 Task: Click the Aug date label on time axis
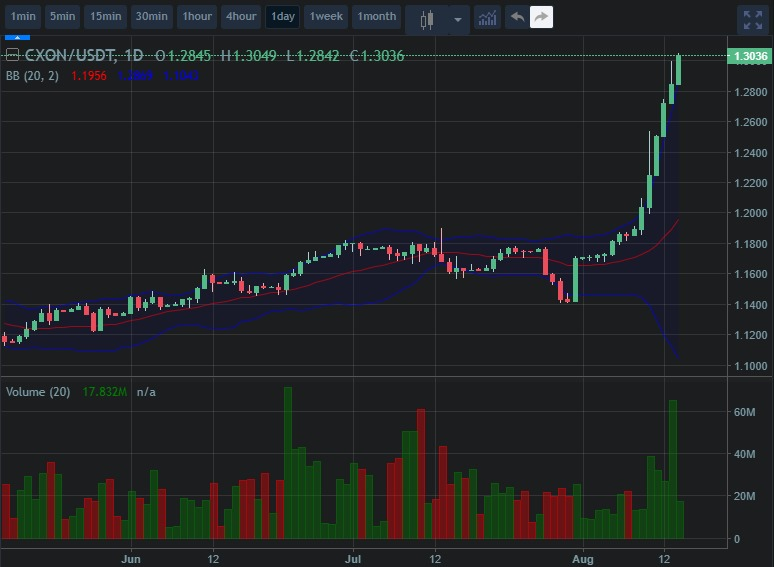(583, 559)
